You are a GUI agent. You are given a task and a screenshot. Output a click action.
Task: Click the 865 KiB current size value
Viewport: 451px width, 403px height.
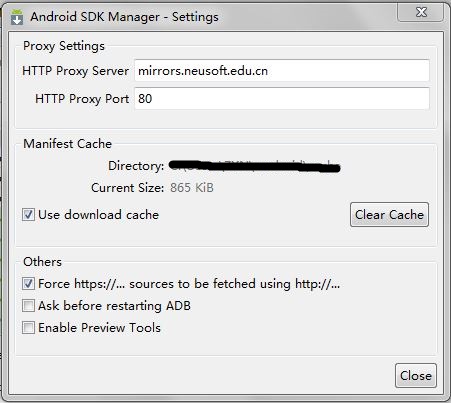pyautogui.click(x=192, y=187)
